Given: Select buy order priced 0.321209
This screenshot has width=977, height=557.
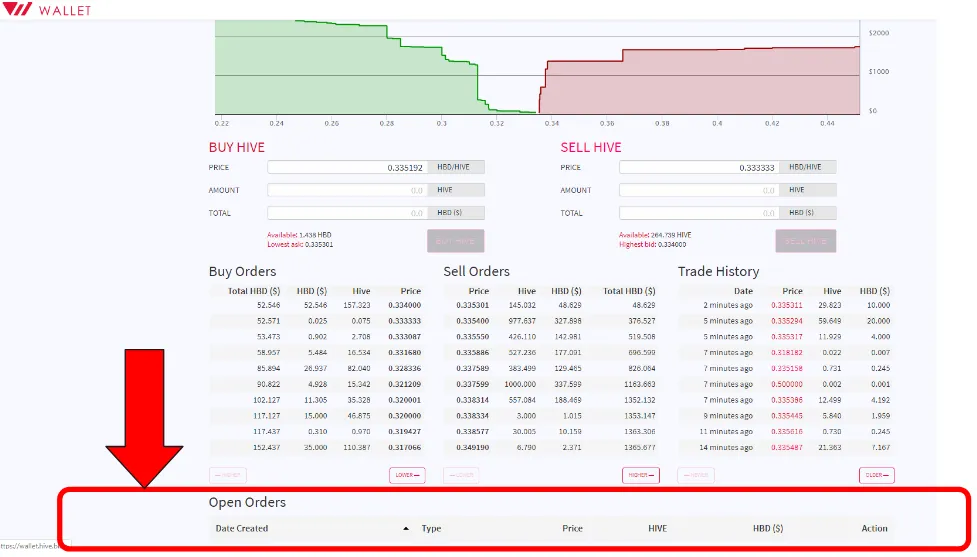Looking at the screenshot, I should tap(317, 384).
